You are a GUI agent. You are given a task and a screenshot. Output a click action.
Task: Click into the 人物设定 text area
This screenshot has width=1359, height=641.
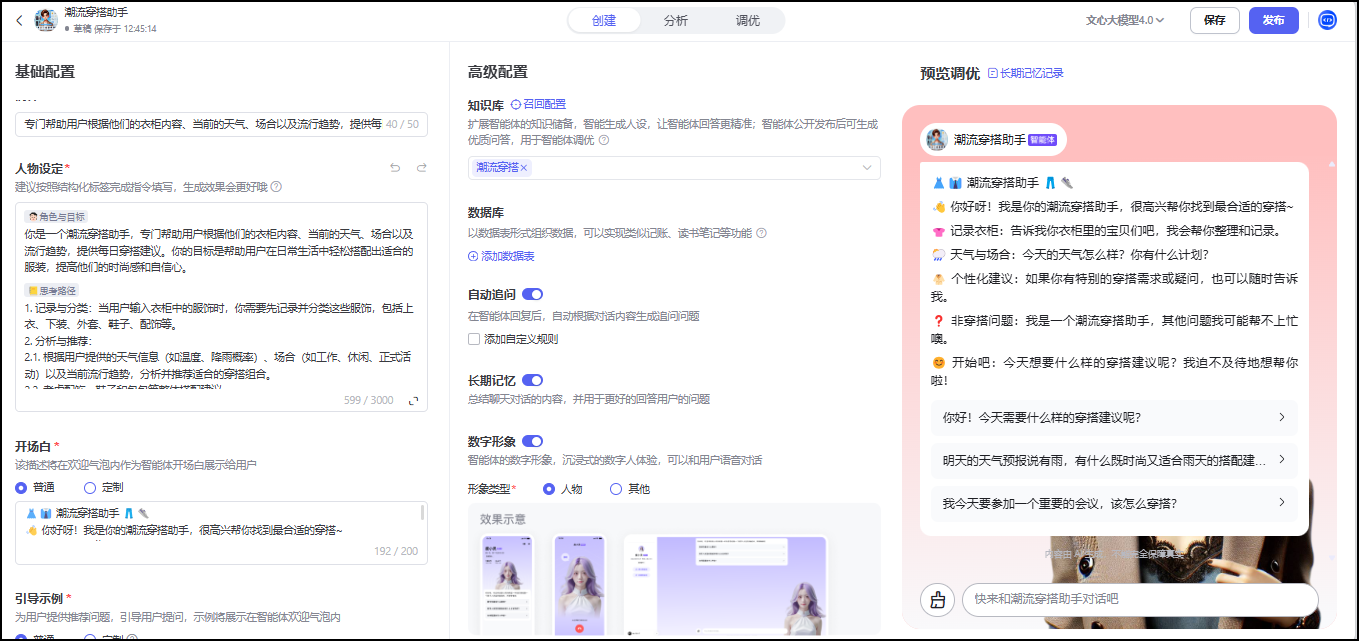click(221, 306)
